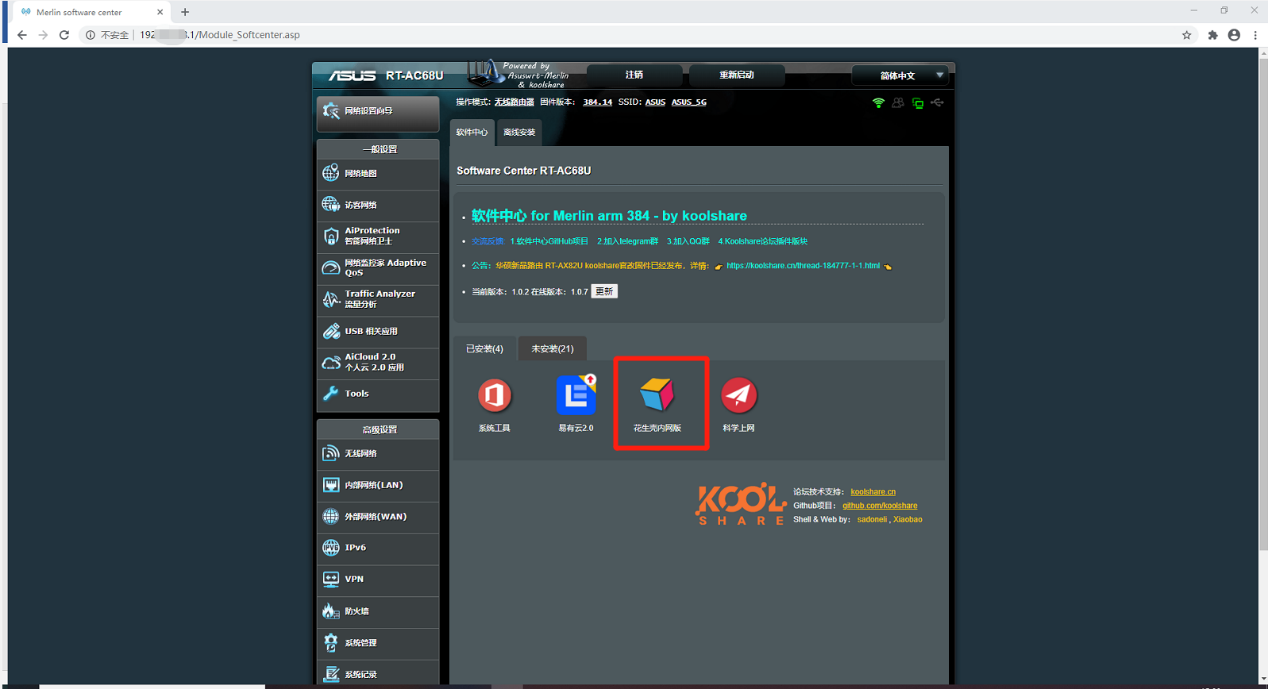Open the Chrome extensions puzzle icon
Viewport: 1268px width, 689px height.
pyautogui.click(x=1213, y=35)
